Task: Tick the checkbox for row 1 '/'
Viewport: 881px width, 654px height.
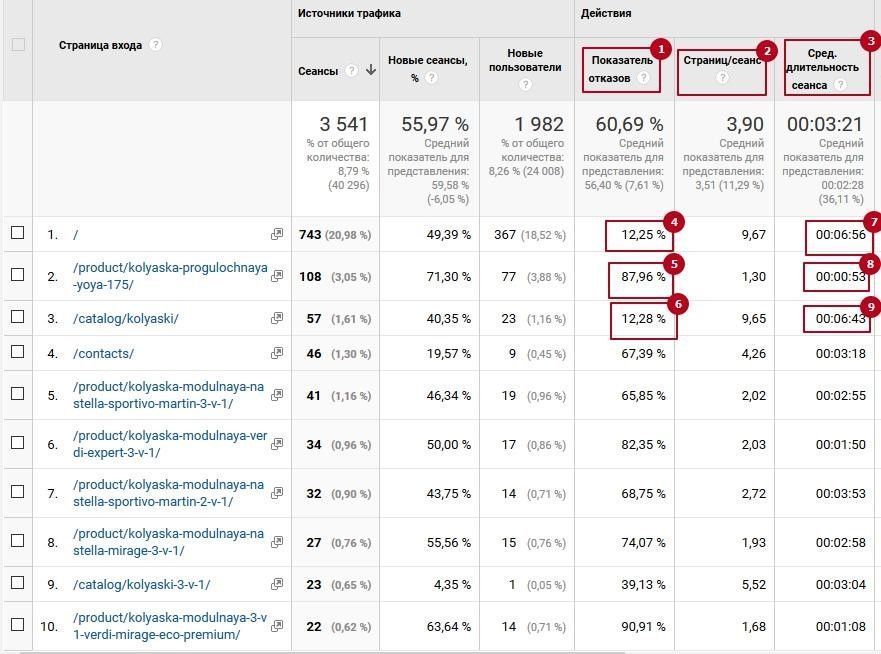Action: [x=17, y=233]
